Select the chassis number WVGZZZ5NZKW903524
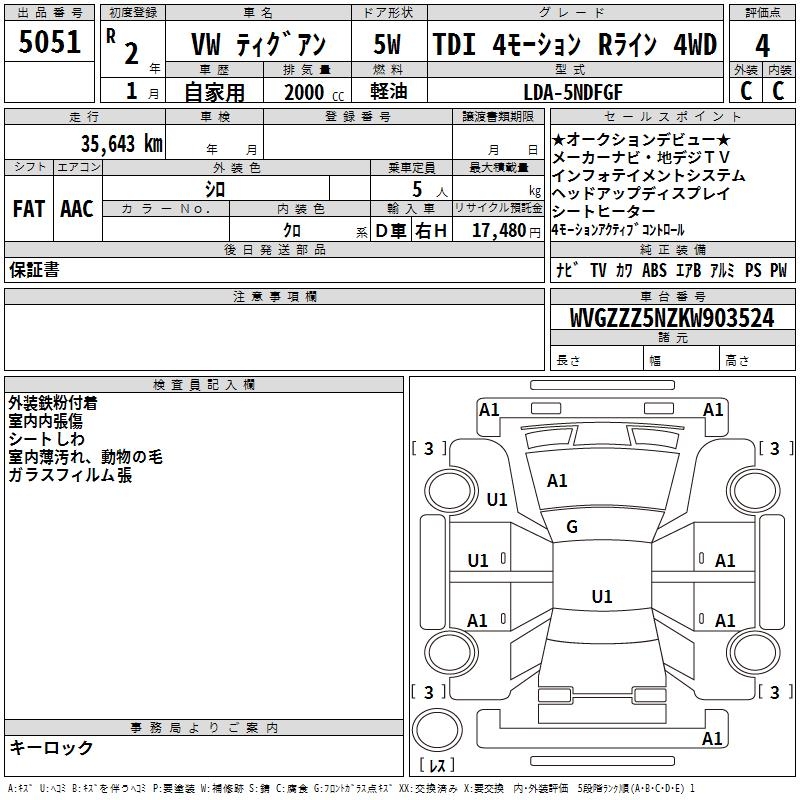Viewport: 800px width, 800px height. [x=671, y=318]
